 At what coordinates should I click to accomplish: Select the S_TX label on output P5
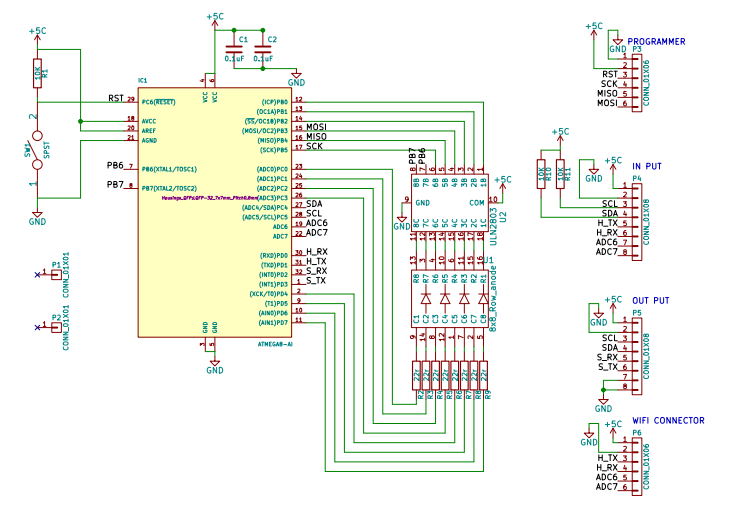point(607,367)
